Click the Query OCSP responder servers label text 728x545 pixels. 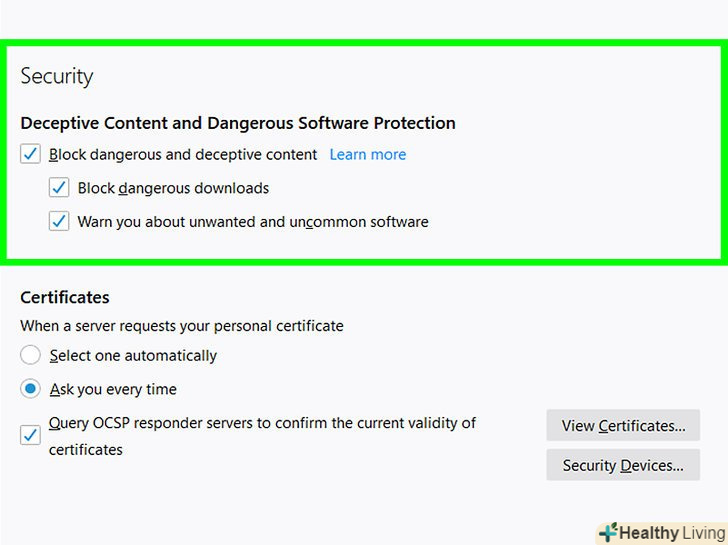point(262,423)
